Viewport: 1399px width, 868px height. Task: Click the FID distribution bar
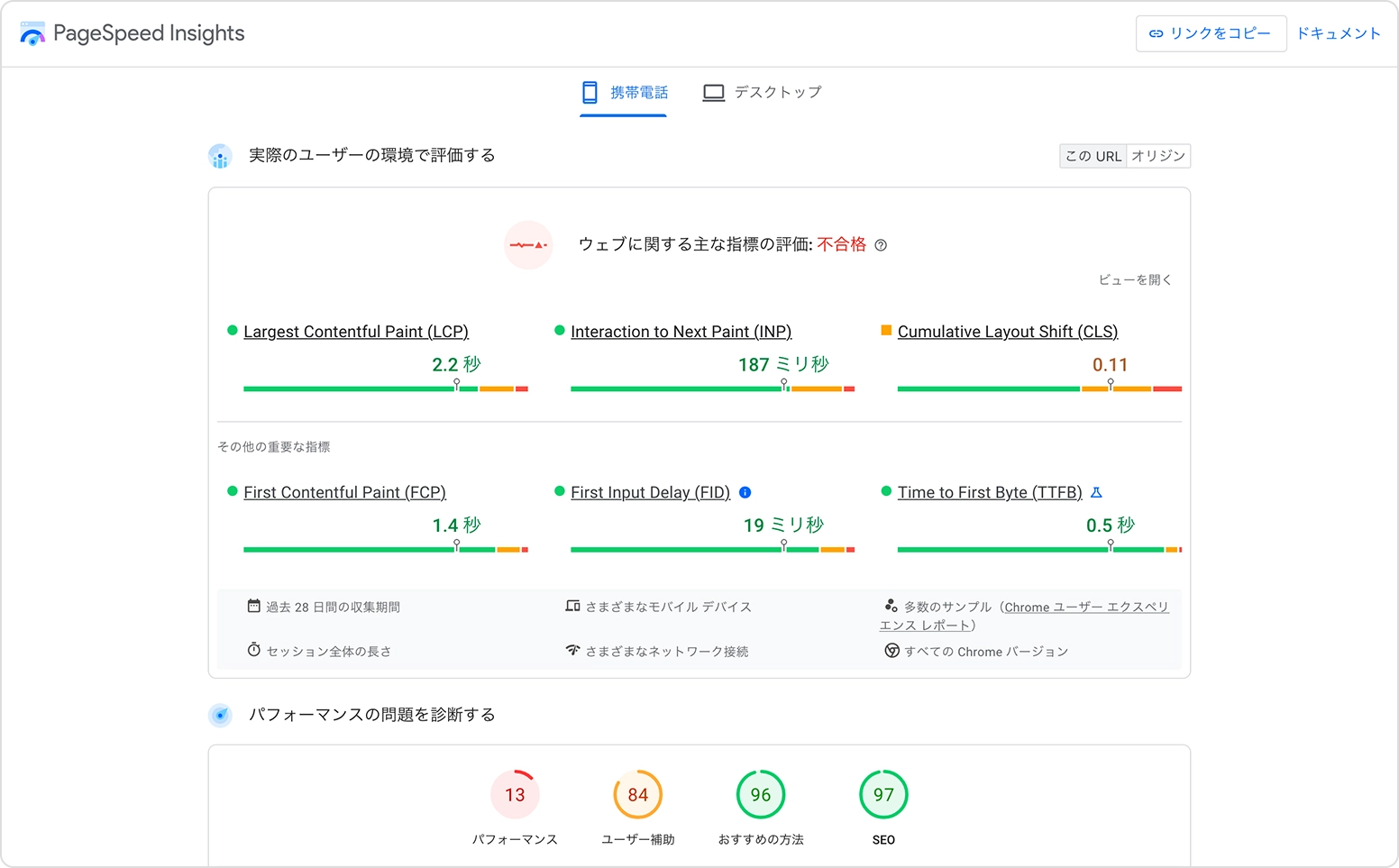712,549
